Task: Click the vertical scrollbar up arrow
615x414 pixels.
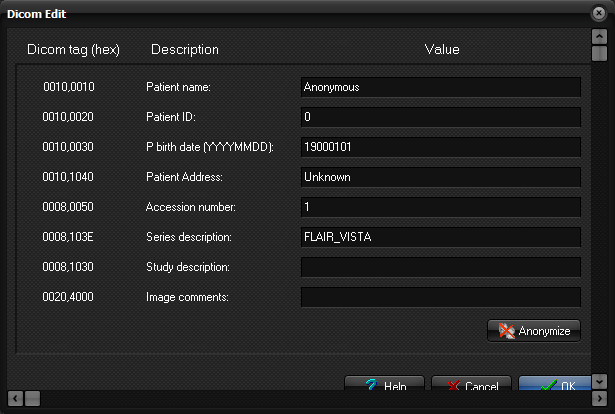Action: click(x=598, y=36)
